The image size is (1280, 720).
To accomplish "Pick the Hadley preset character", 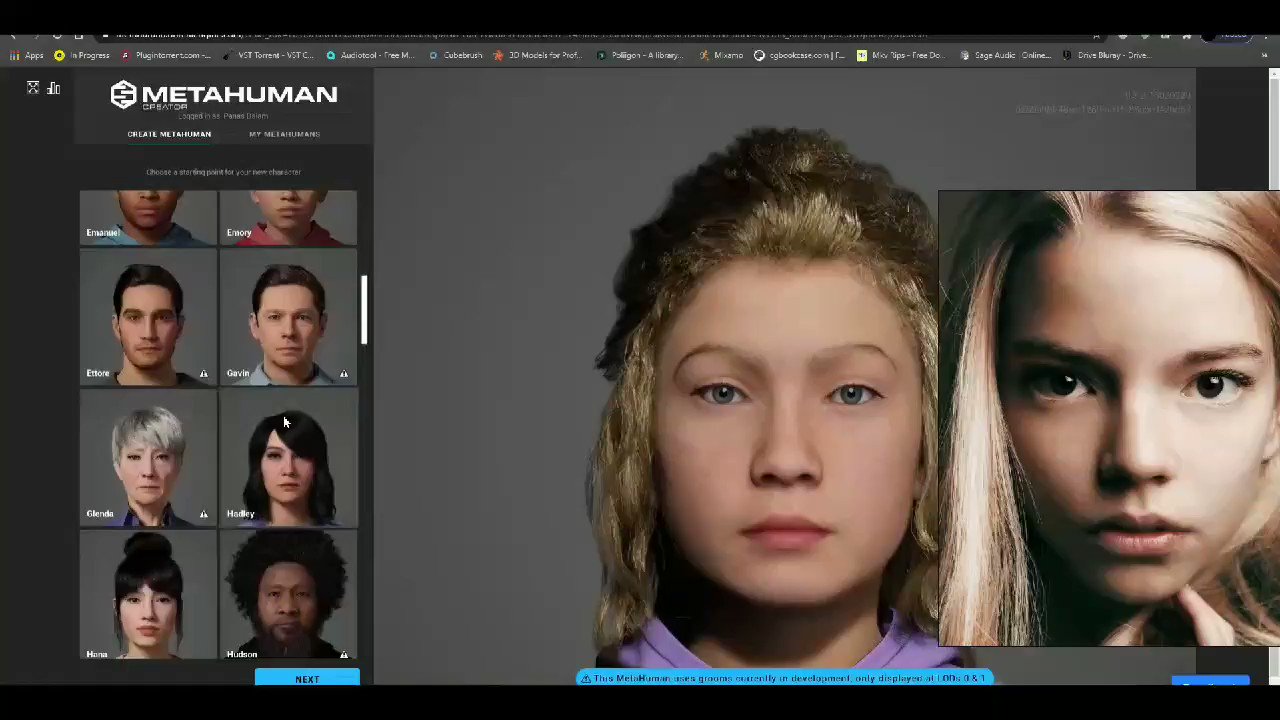I will coord(288,458).
